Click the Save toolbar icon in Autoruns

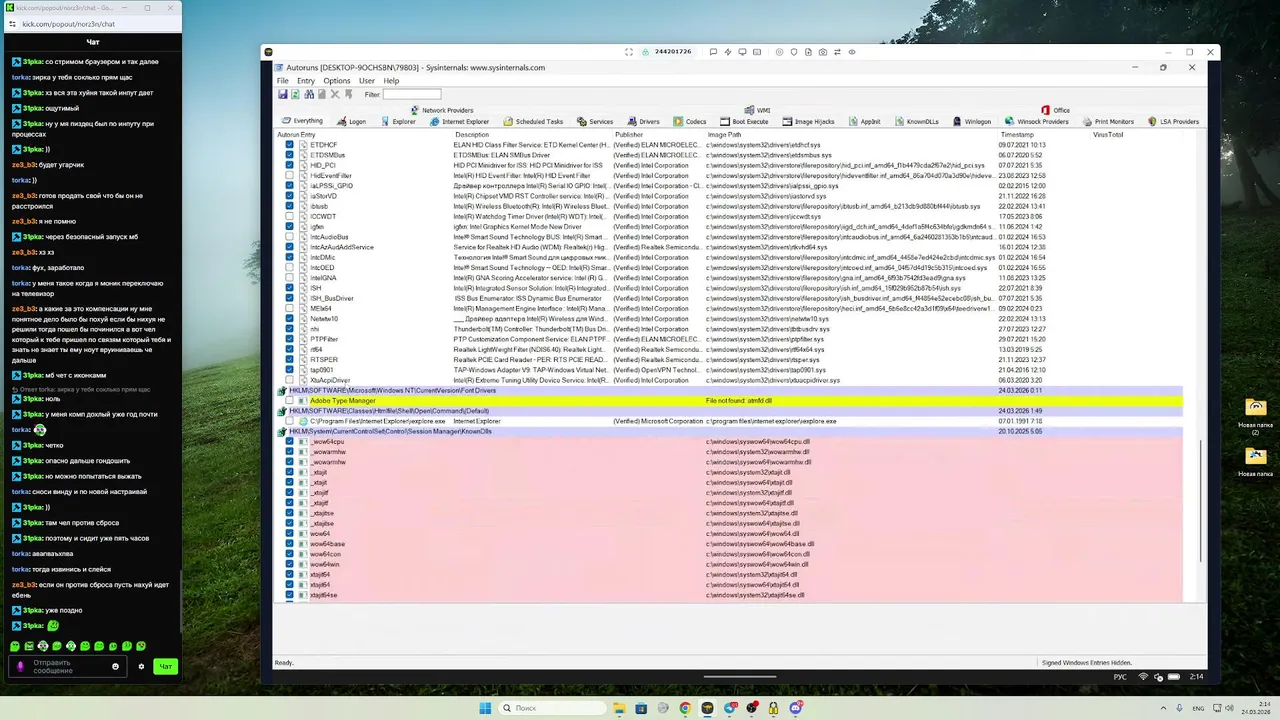click(283, 94)
